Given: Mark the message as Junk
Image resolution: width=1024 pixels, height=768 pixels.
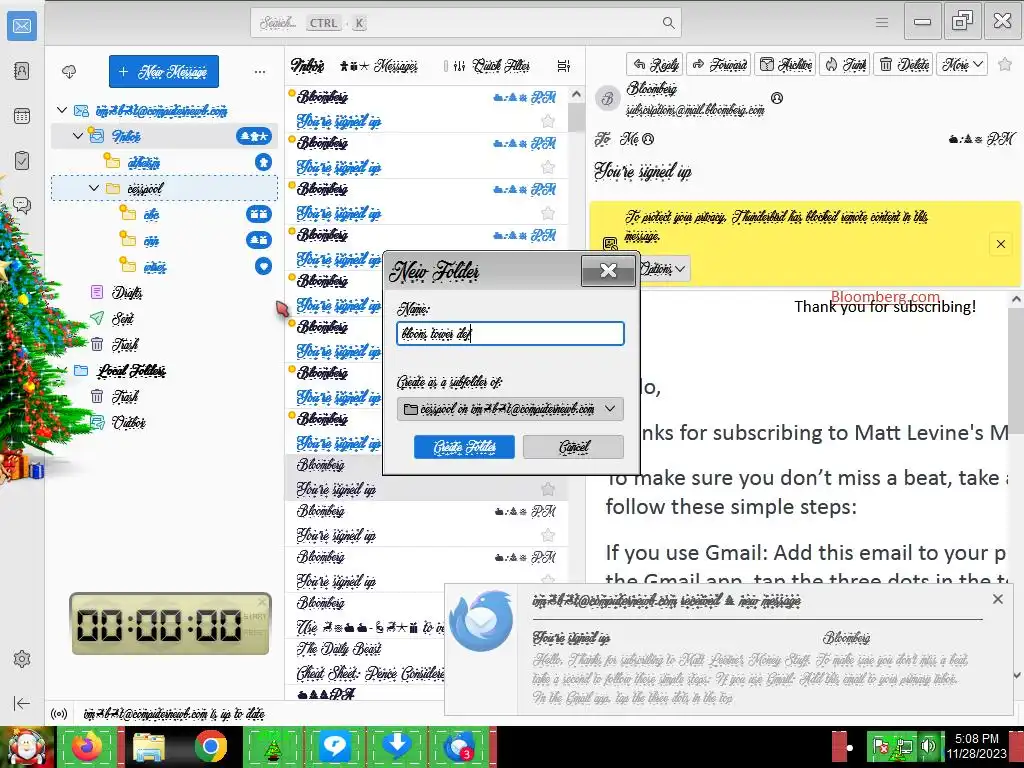Looking at the screenshot, I should click(845, 64).
